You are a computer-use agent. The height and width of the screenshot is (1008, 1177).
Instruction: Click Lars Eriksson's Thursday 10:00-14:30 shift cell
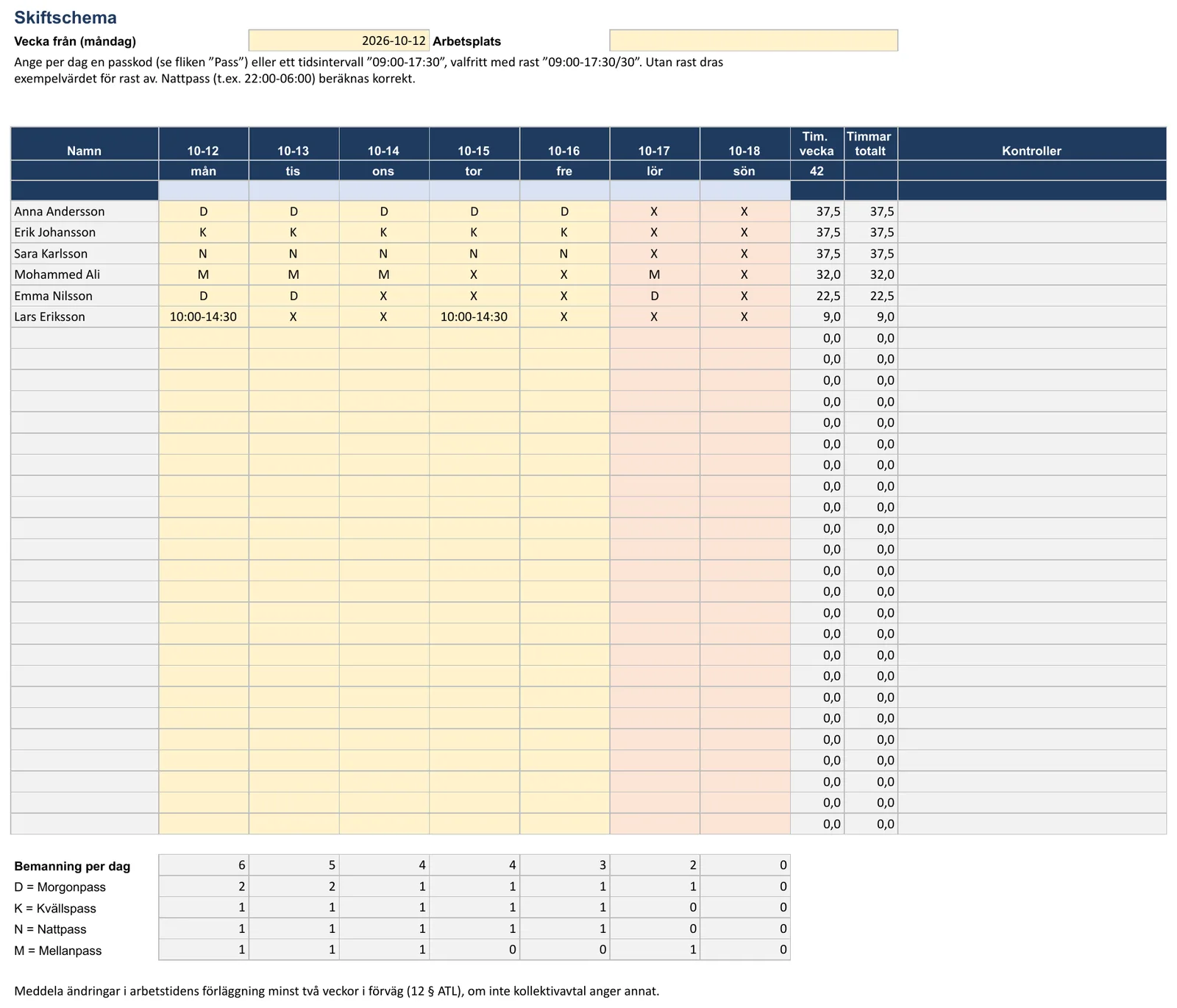474,317
